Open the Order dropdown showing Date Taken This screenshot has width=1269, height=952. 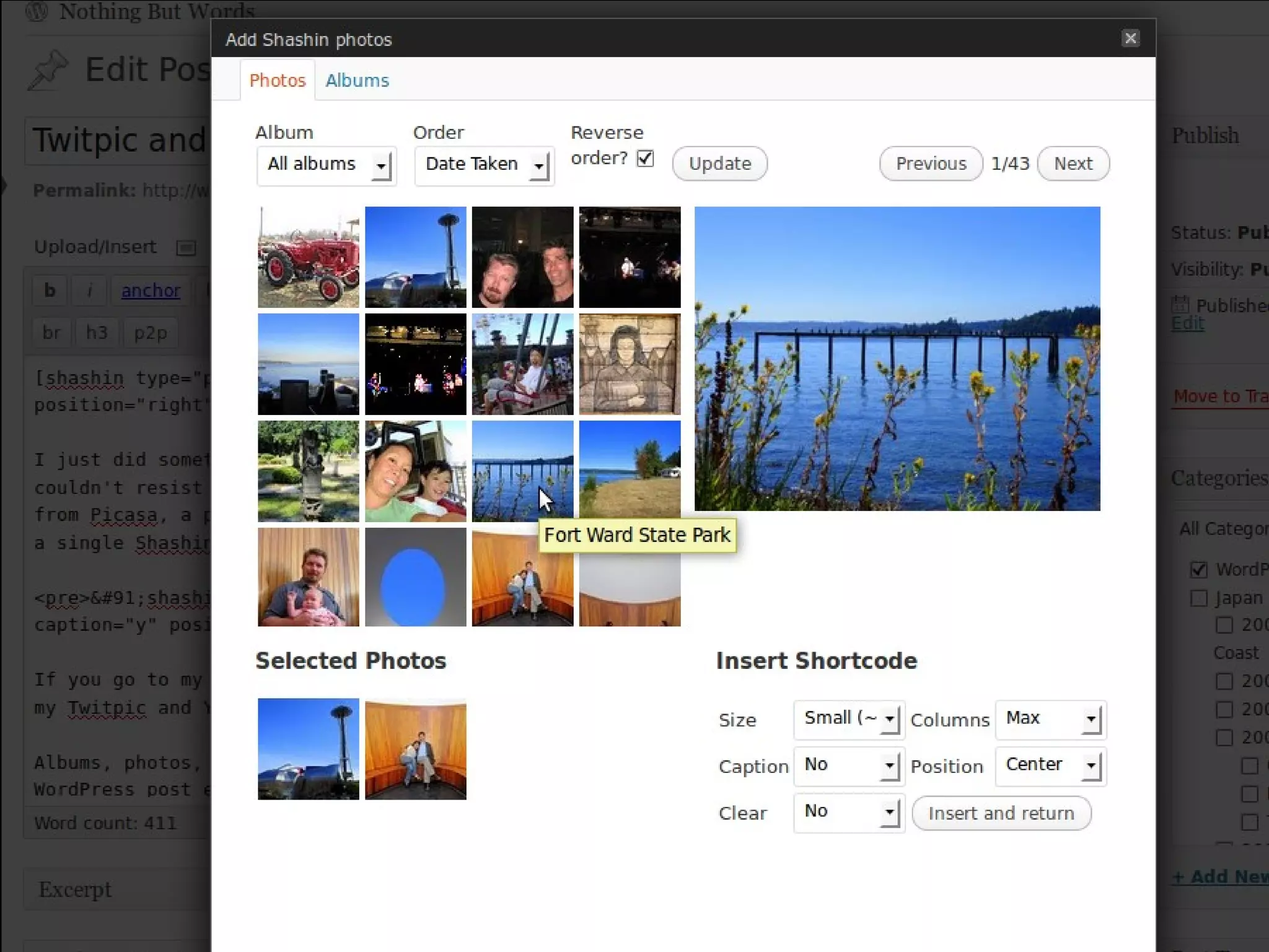click(x=484, y=165)
